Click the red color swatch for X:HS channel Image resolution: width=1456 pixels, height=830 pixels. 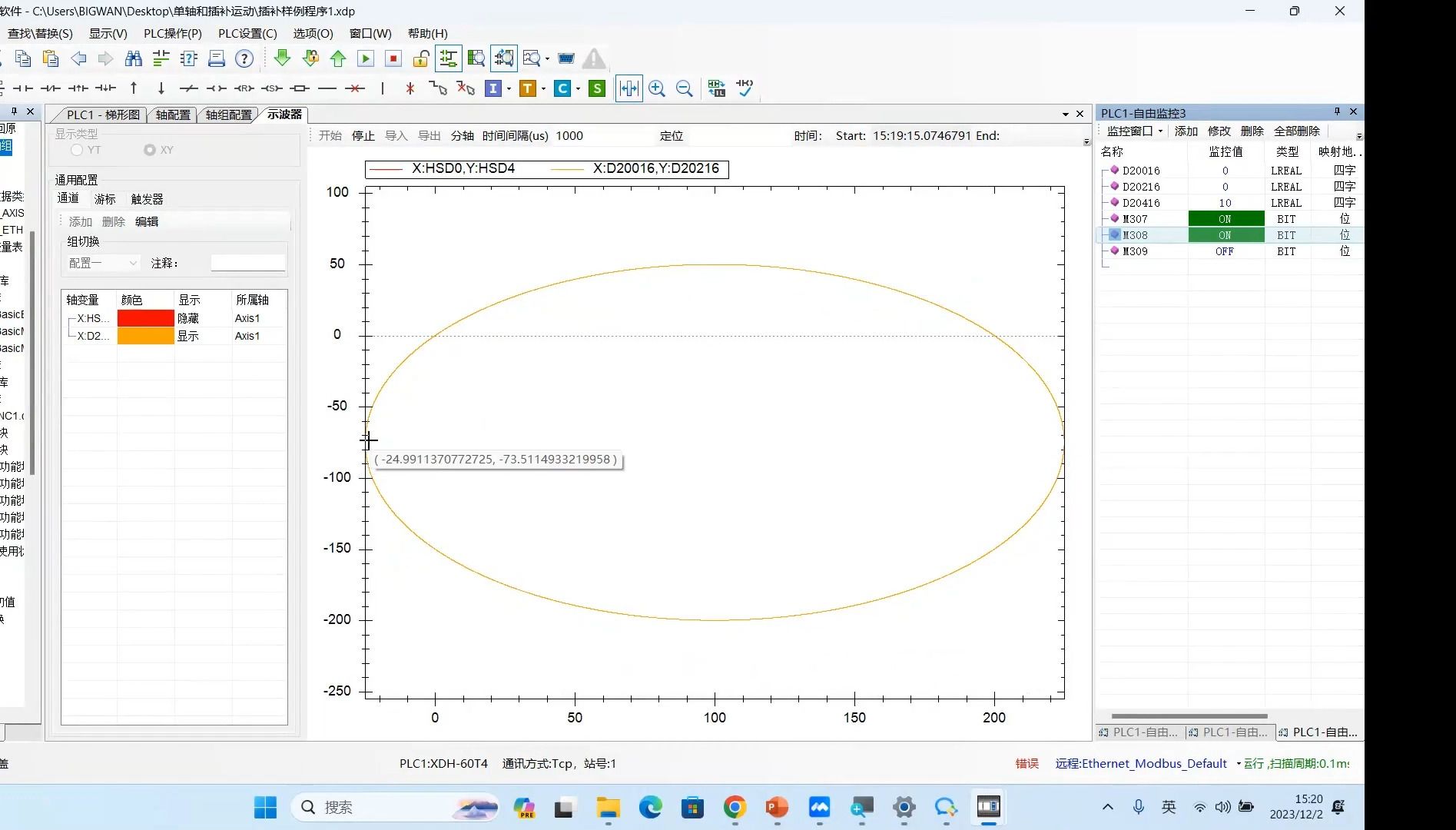(x=145, y=318)
